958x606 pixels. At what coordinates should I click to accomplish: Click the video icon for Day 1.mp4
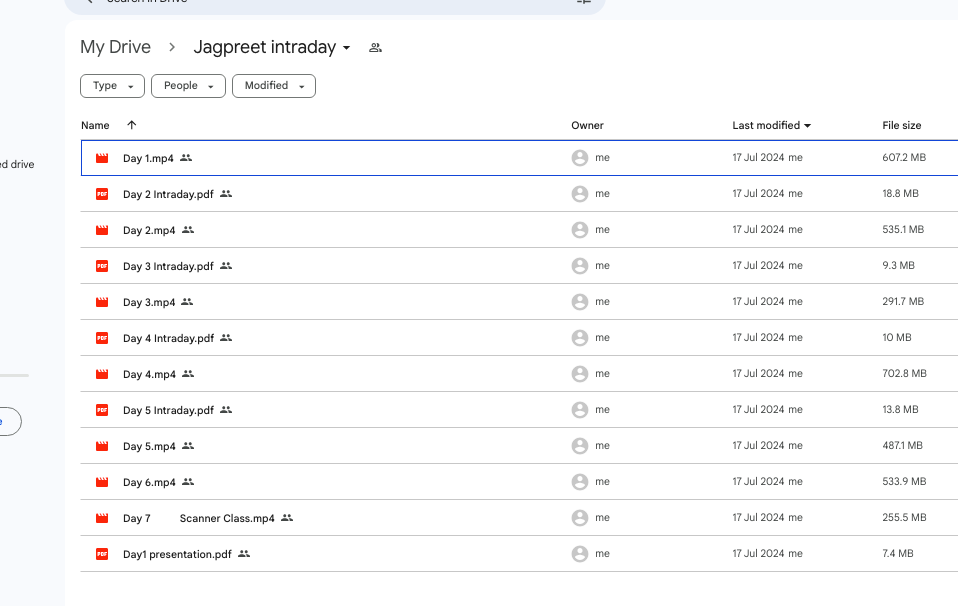102,158
